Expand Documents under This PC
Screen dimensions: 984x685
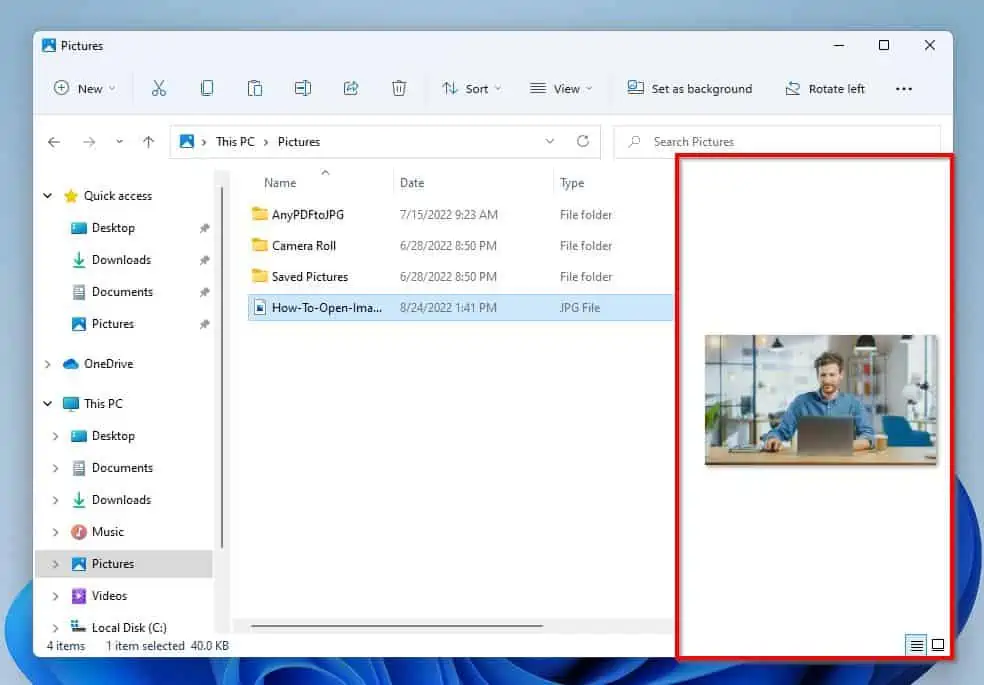tap(55, 468)
